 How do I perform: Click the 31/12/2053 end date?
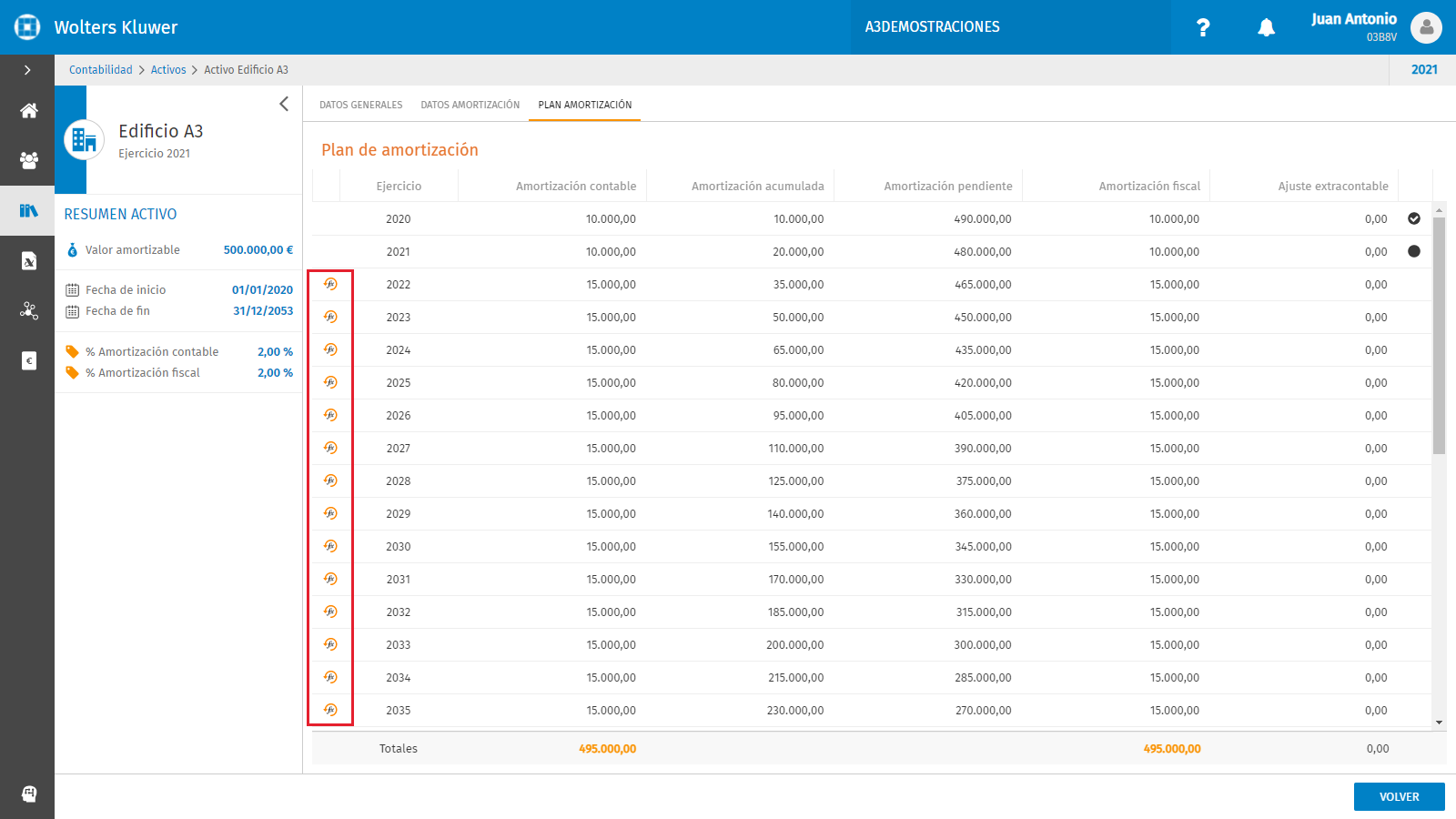pos(263,310)
